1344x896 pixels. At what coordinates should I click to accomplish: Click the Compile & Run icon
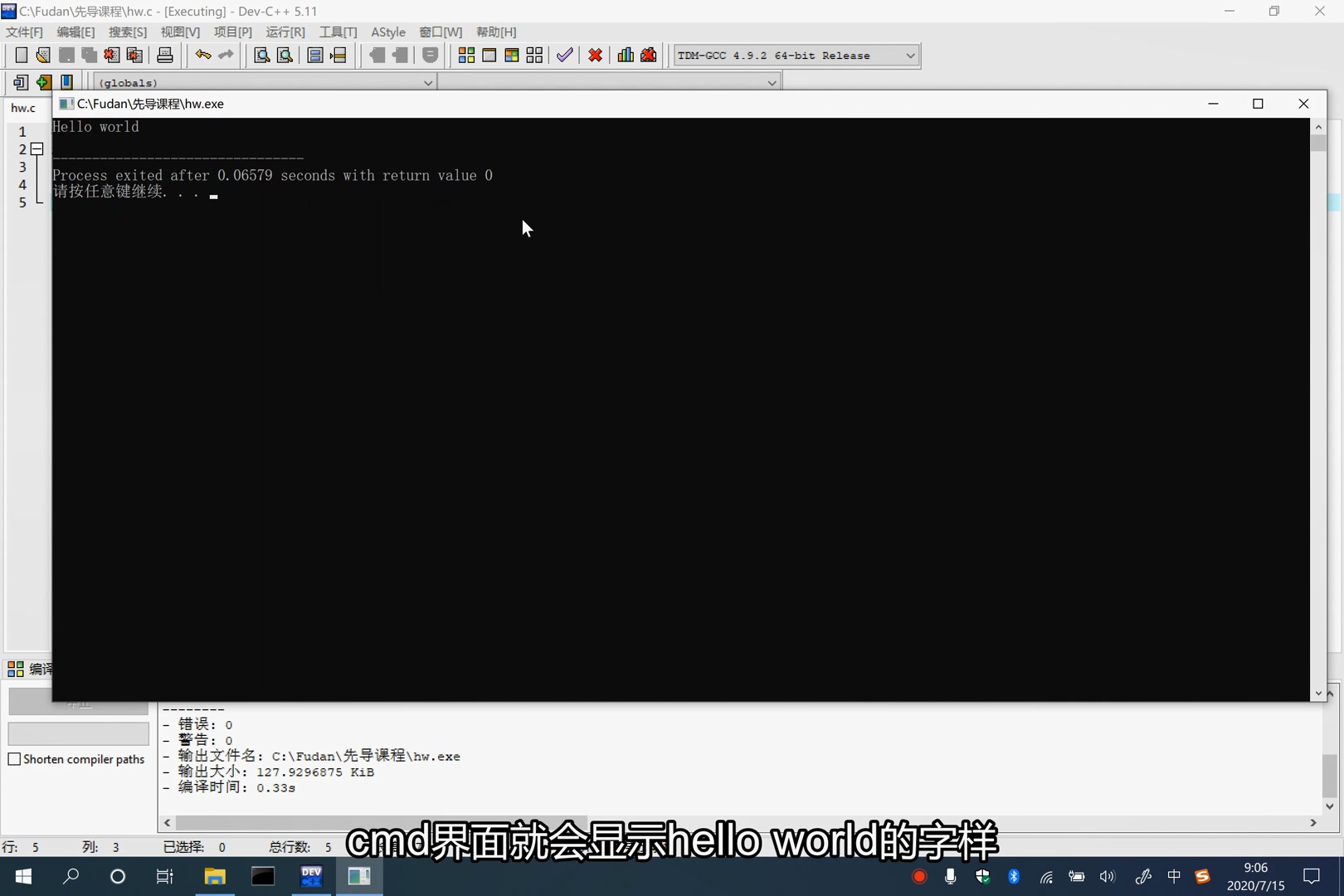point(512,56)
